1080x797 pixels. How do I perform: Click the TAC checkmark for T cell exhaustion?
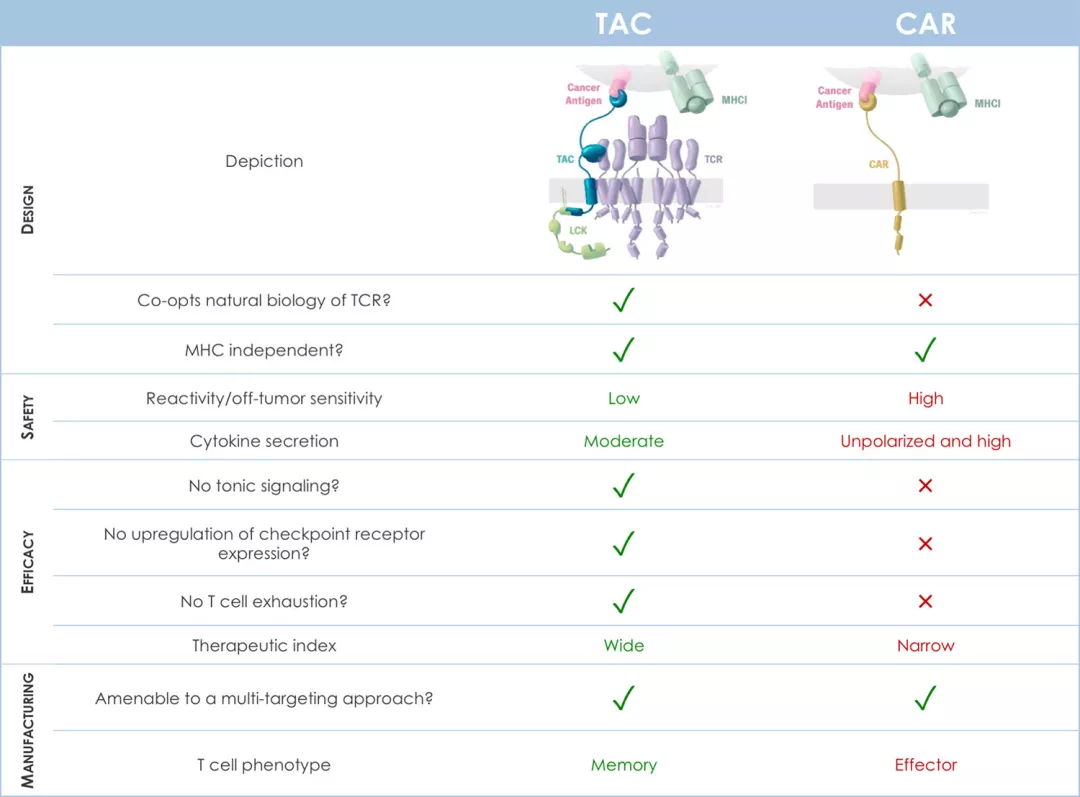point(624,601)
